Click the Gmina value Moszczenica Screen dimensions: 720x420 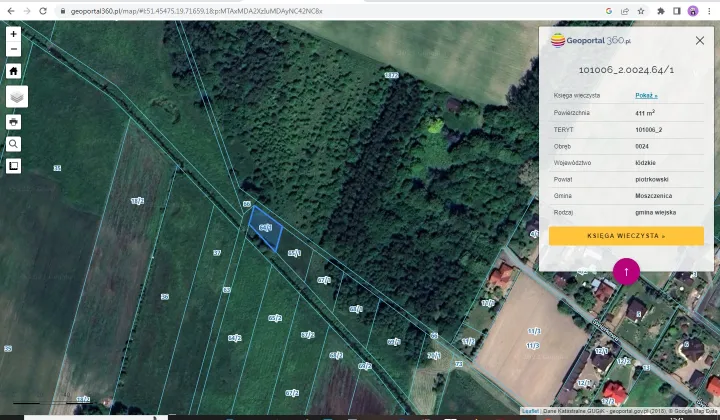click(654, 196)
